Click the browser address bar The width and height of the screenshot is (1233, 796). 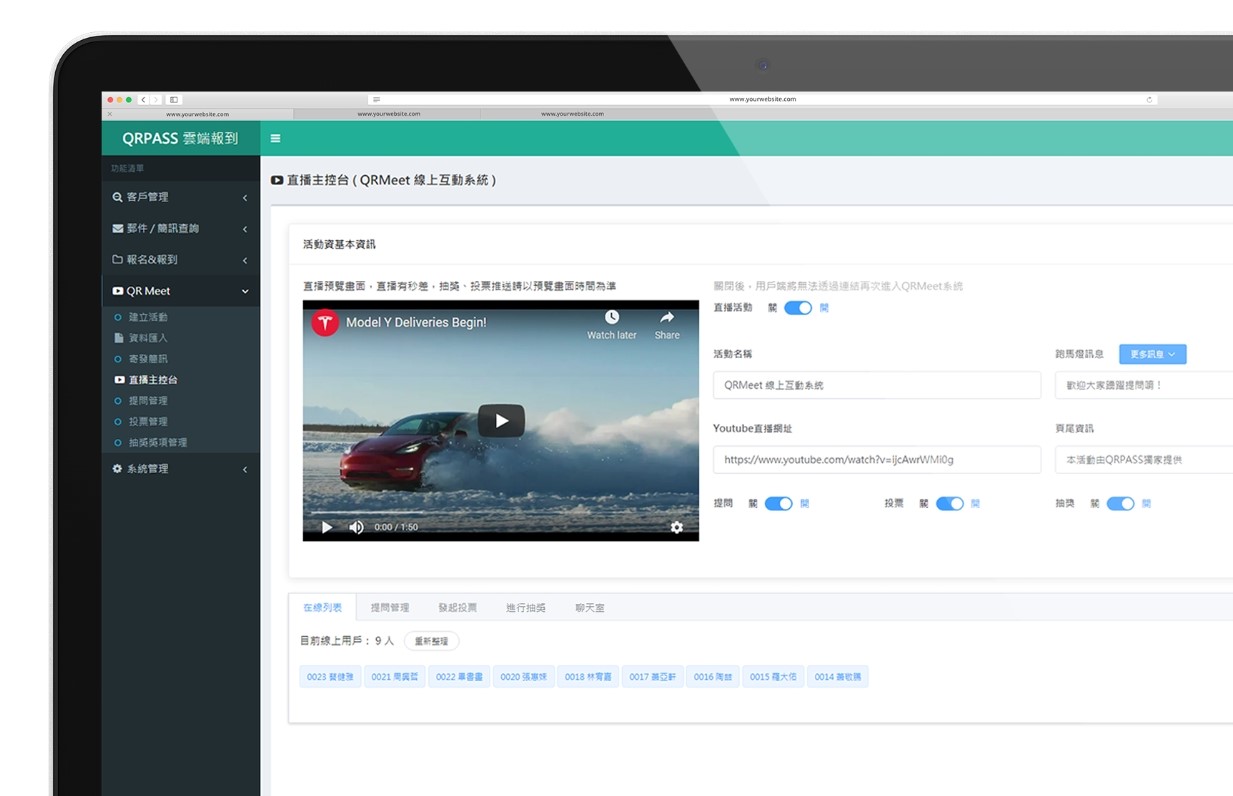(x=762, y=100)
